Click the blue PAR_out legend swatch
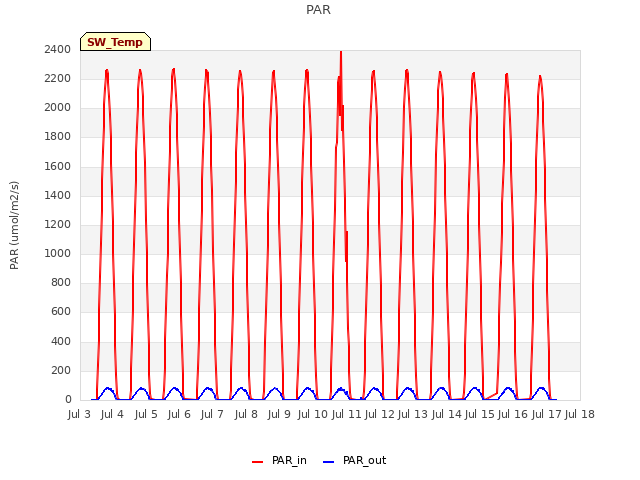This screenshot has height=480, width=640. coord(329,462)
